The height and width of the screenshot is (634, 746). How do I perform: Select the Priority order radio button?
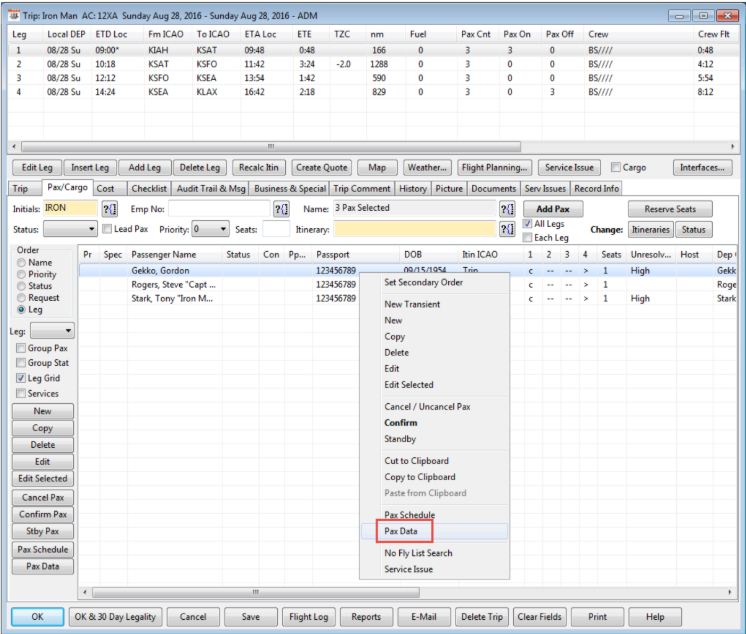click(21, 274)
